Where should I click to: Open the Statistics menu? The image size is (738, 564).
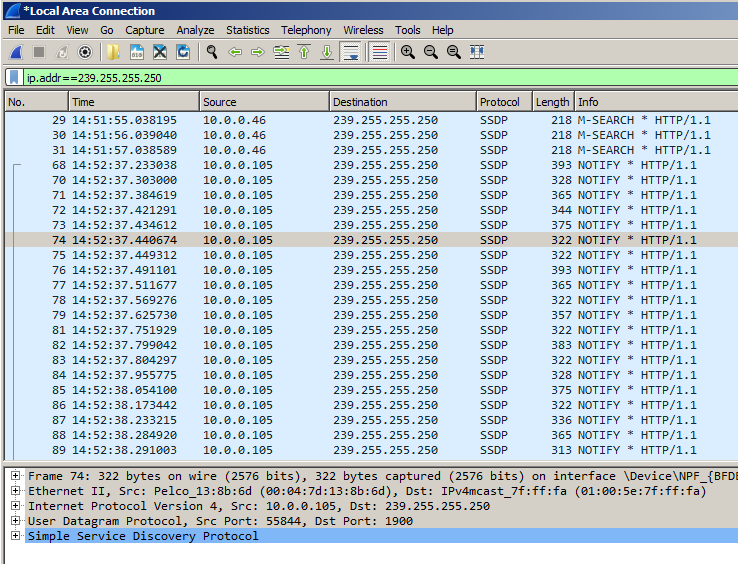247,30
